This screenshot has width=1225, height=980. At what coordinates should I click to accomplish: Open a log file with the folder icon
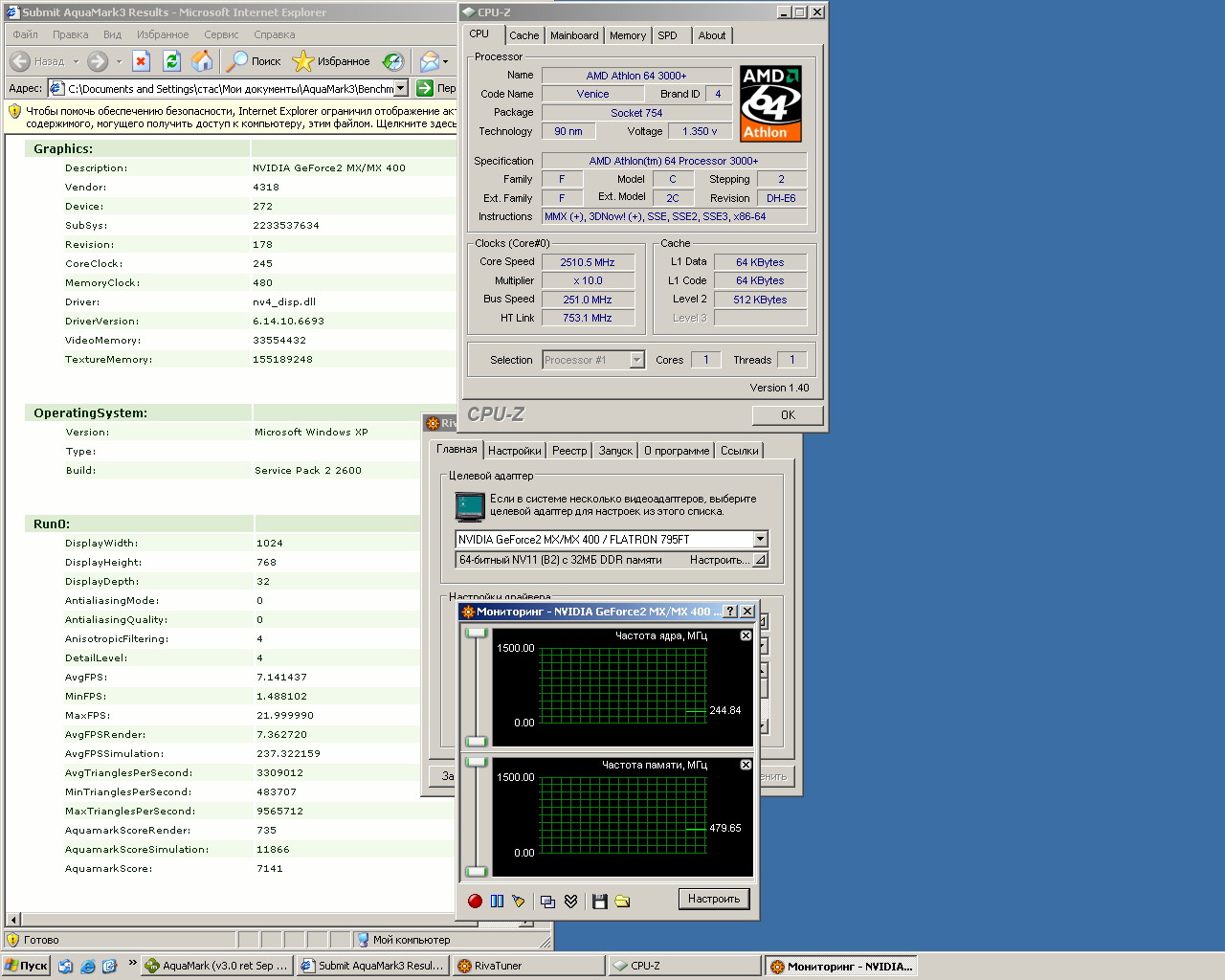[x=622, y=901]
